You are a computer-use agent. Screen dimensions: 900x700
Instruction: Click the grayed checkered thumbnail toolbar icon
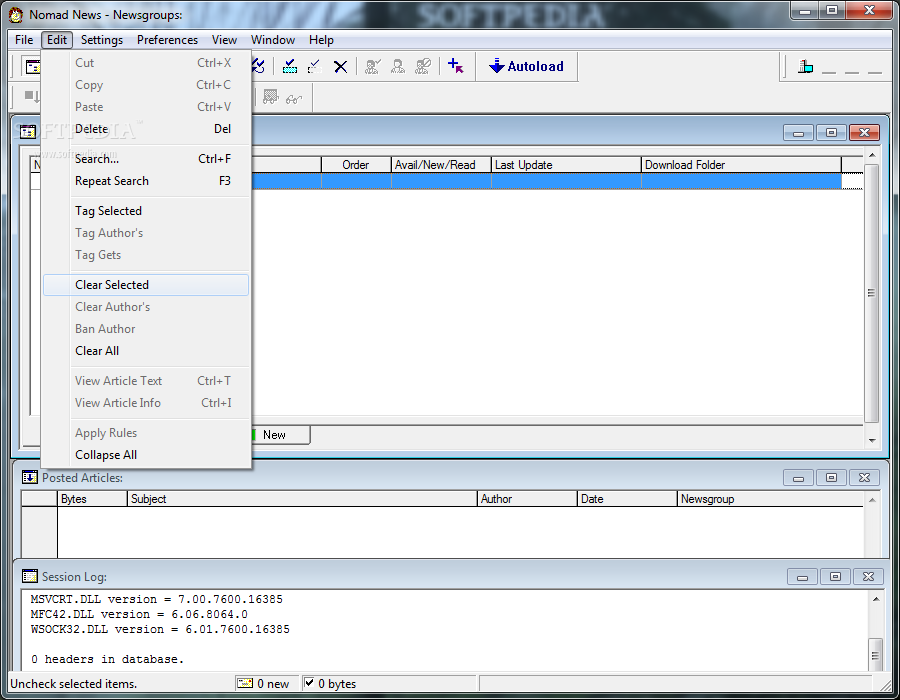pyautogui.click(x=270, y=96)
